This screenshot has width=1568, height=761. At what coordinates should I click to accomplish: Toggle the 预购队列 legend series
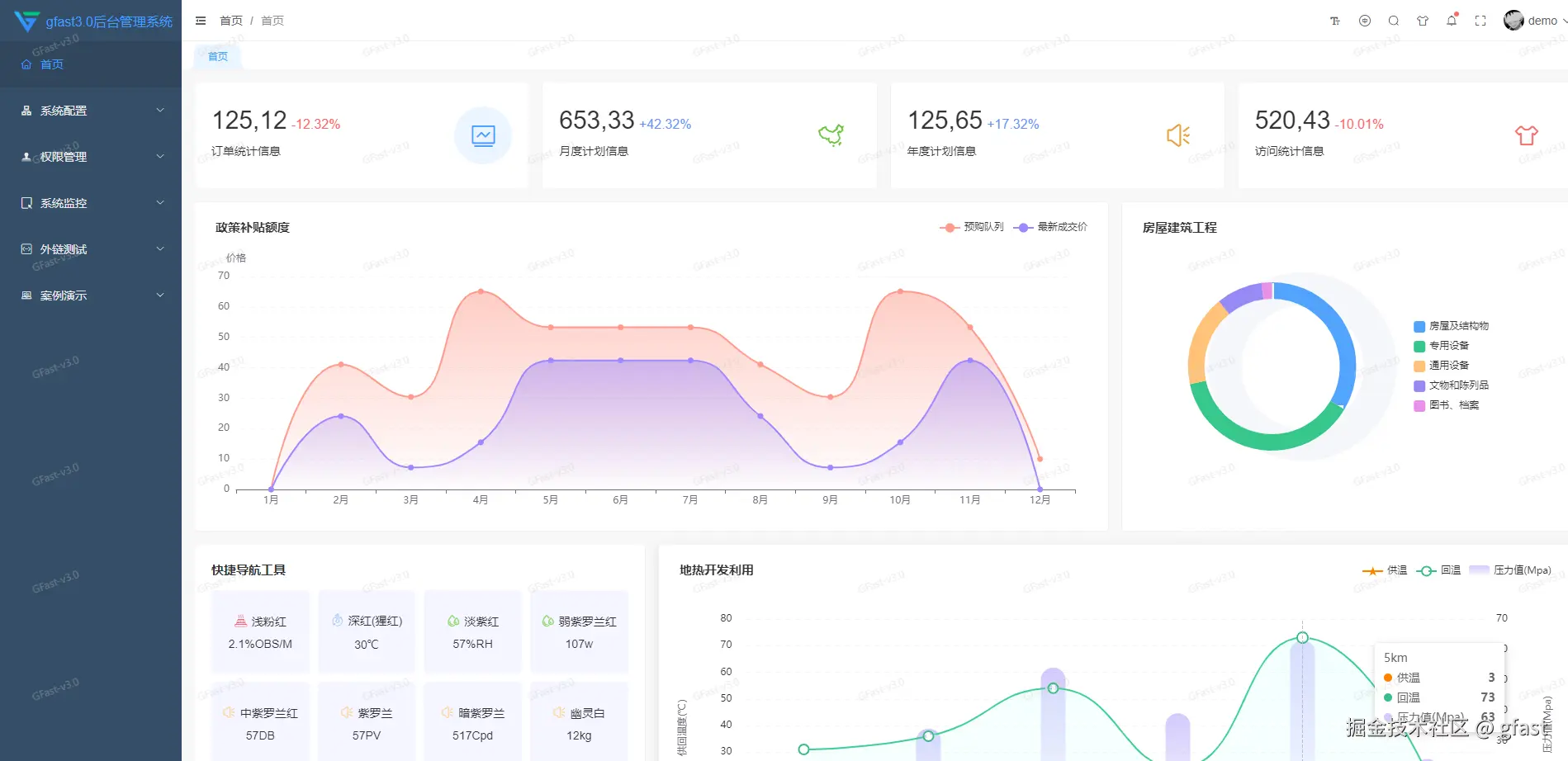[x=972, y=227]
